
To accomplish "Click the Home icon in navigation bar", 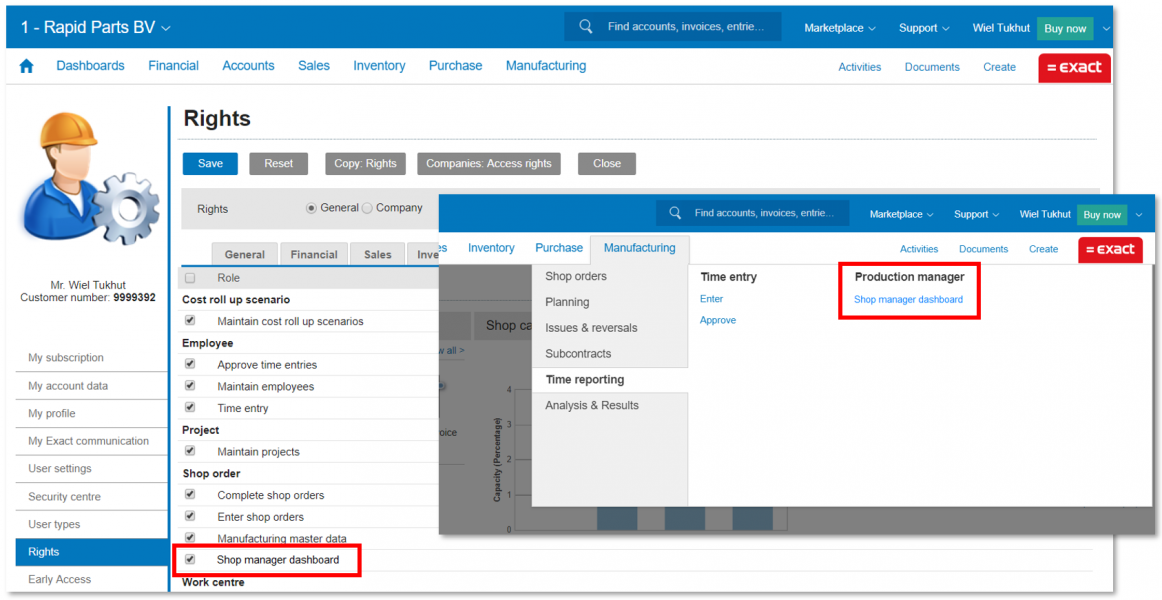I will pyautogui.click(x=26, y=66).
